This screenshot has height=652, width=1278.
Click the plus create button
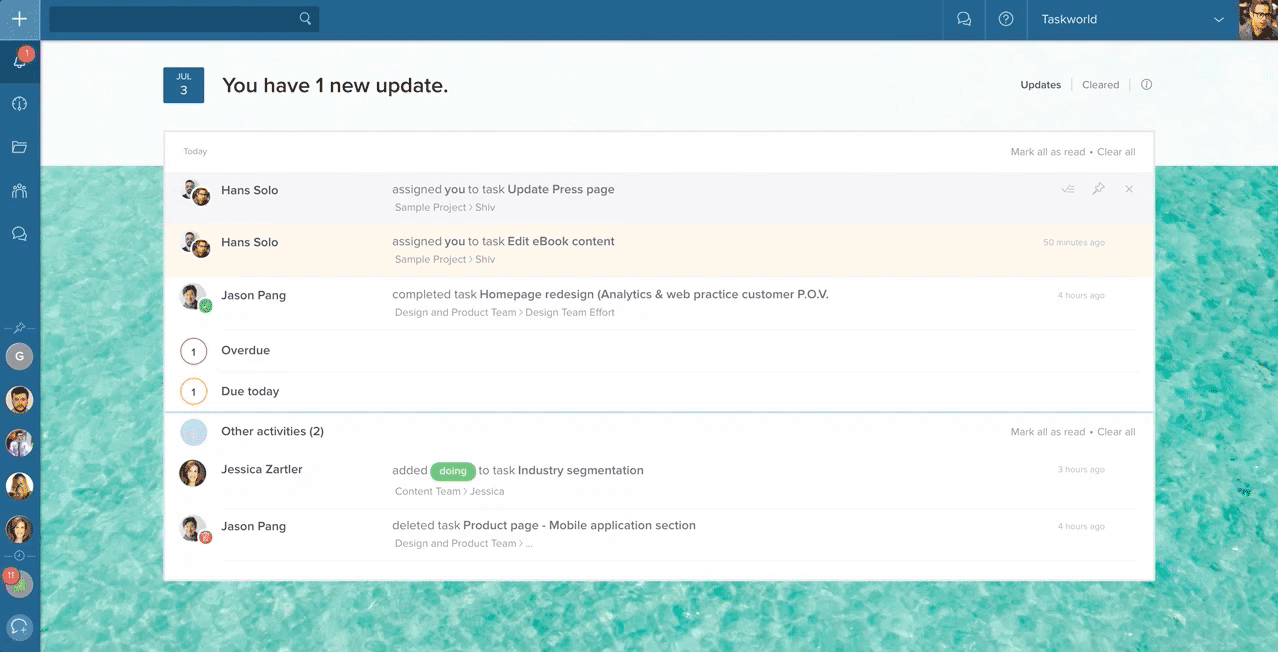tap(19, 19)
